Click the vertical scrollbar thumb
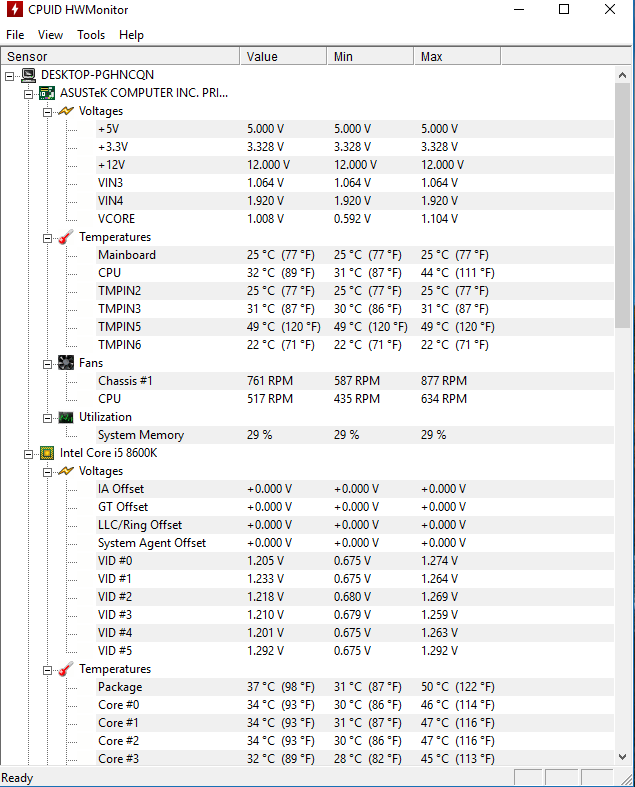 [x=622, y=206]
